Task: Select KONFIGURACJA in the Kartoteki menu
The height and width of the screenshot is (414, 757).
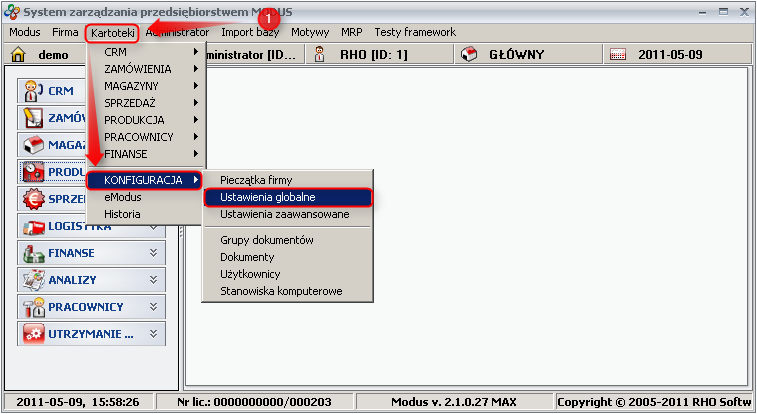Action: coord(144,180)
